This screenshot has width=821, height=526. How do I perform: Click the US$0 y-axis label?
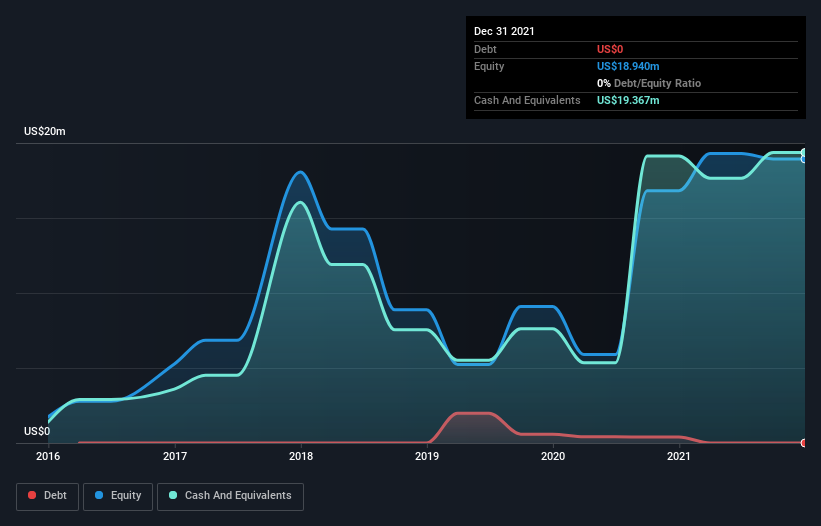tap(37, 431)
